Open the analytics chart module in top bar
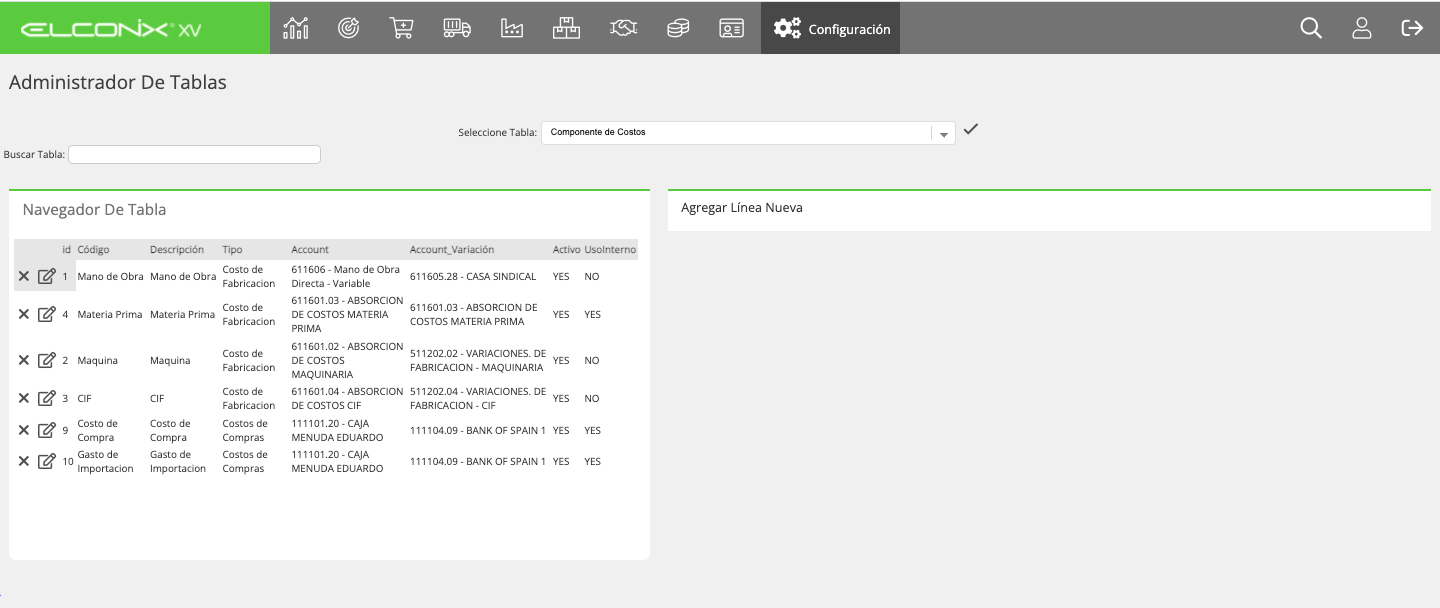 [x=296, y=28]
